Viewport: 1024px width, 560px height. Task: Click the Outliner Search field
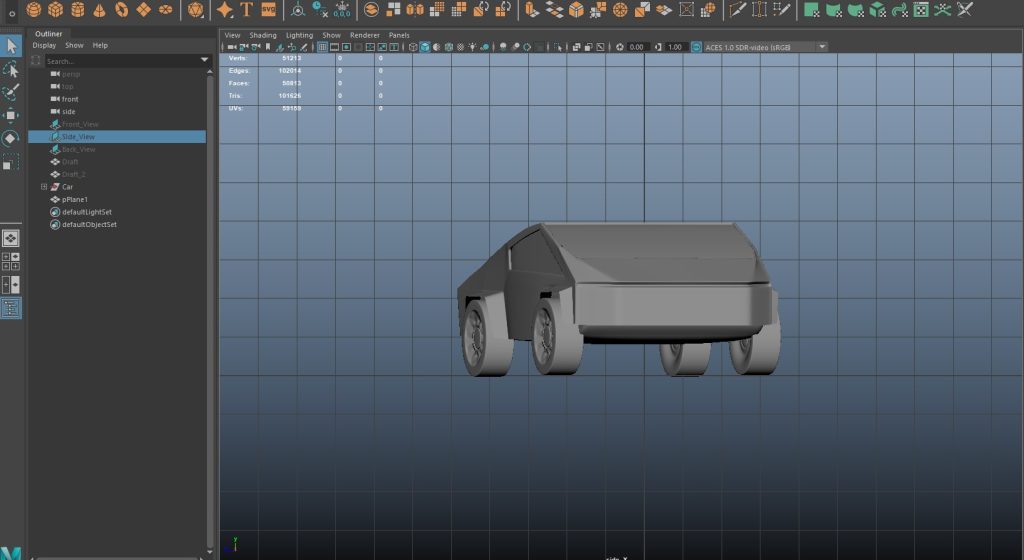[121, 61]
